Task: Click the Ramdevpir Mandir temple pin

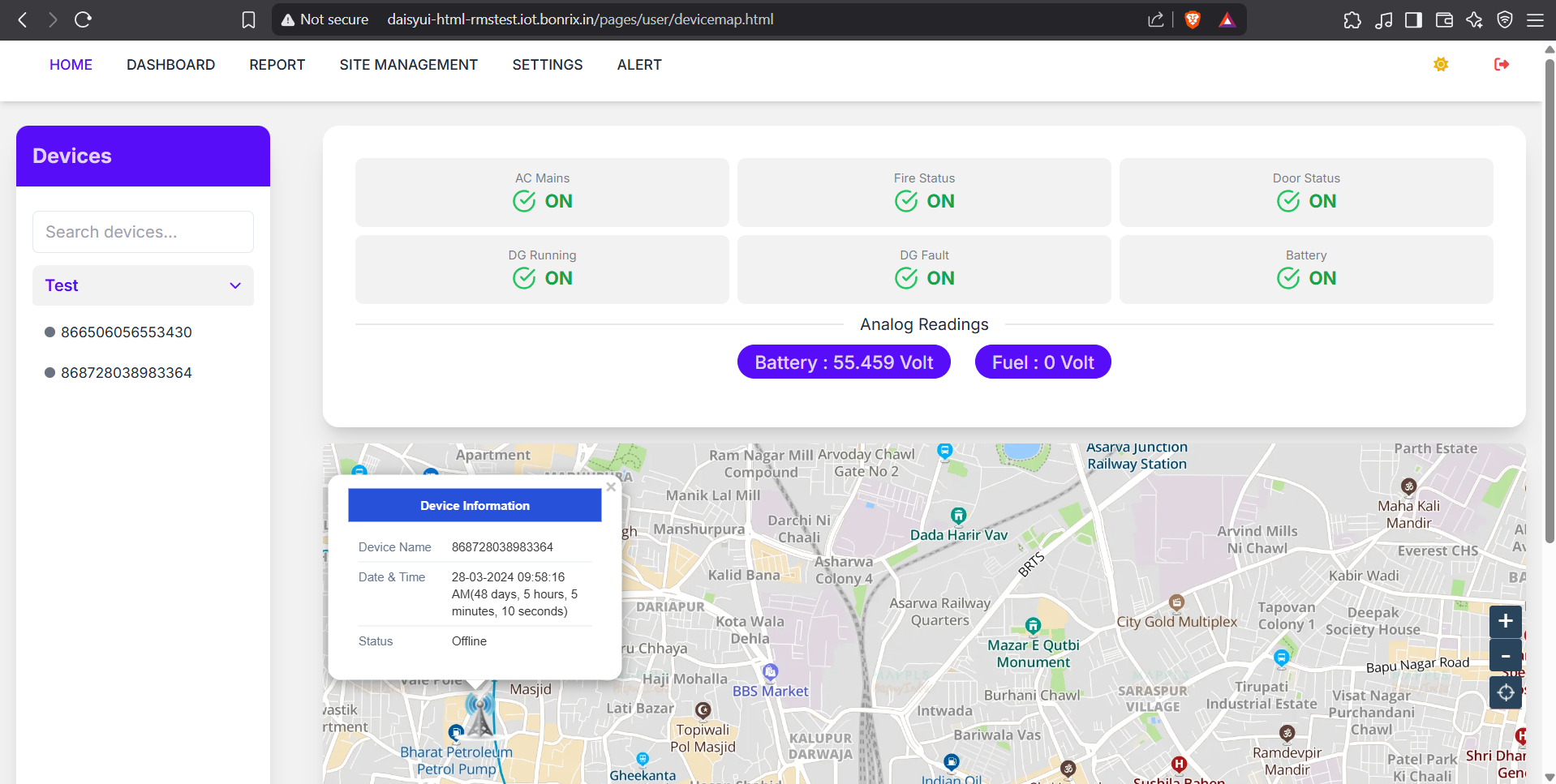Action: [1287, 733]
